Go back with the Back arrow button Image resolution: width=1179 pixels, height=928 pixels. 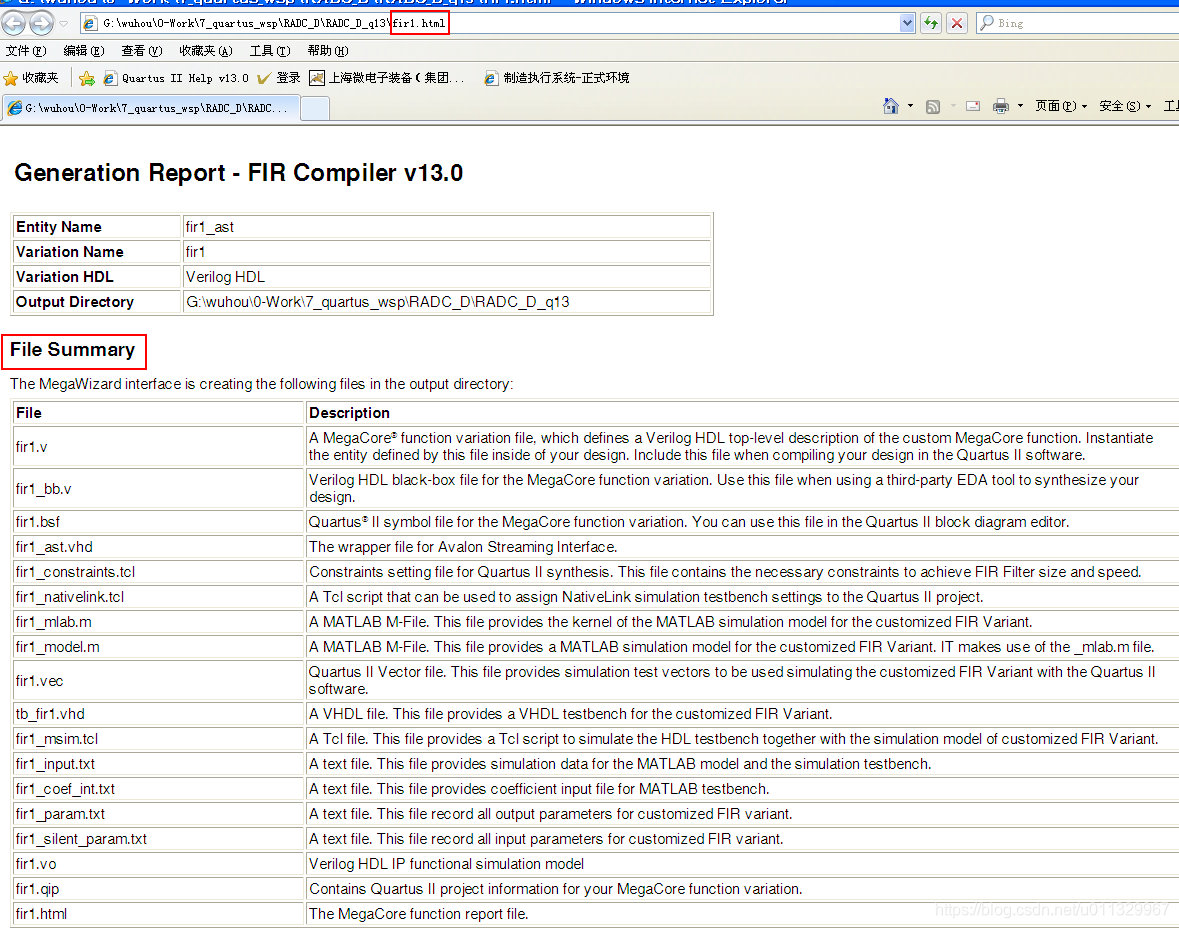point(14,23)
